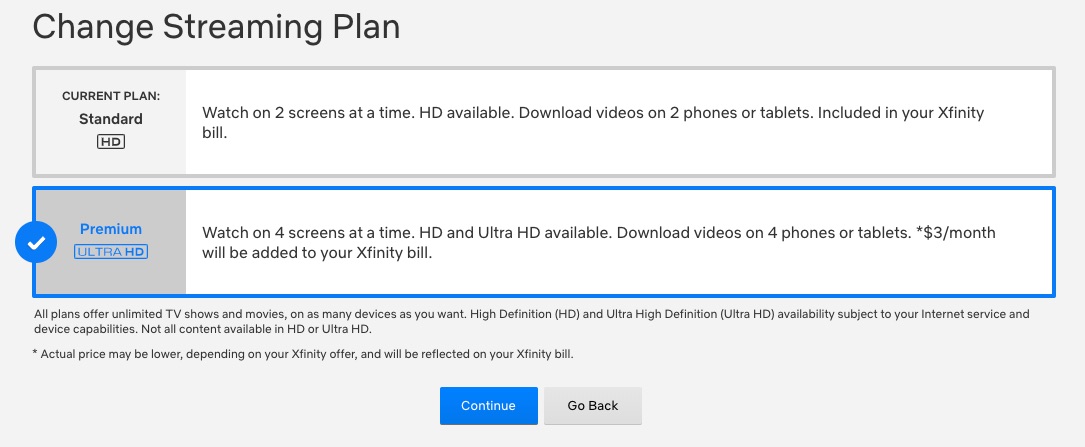Select the Premium plan label
The image size is (1085, 447).
(111, 229)
